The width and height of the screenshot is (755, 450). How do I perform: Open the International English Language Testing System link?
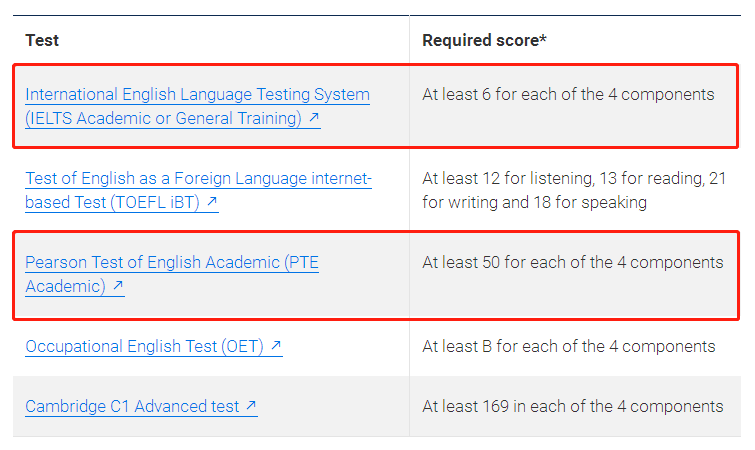197,95
